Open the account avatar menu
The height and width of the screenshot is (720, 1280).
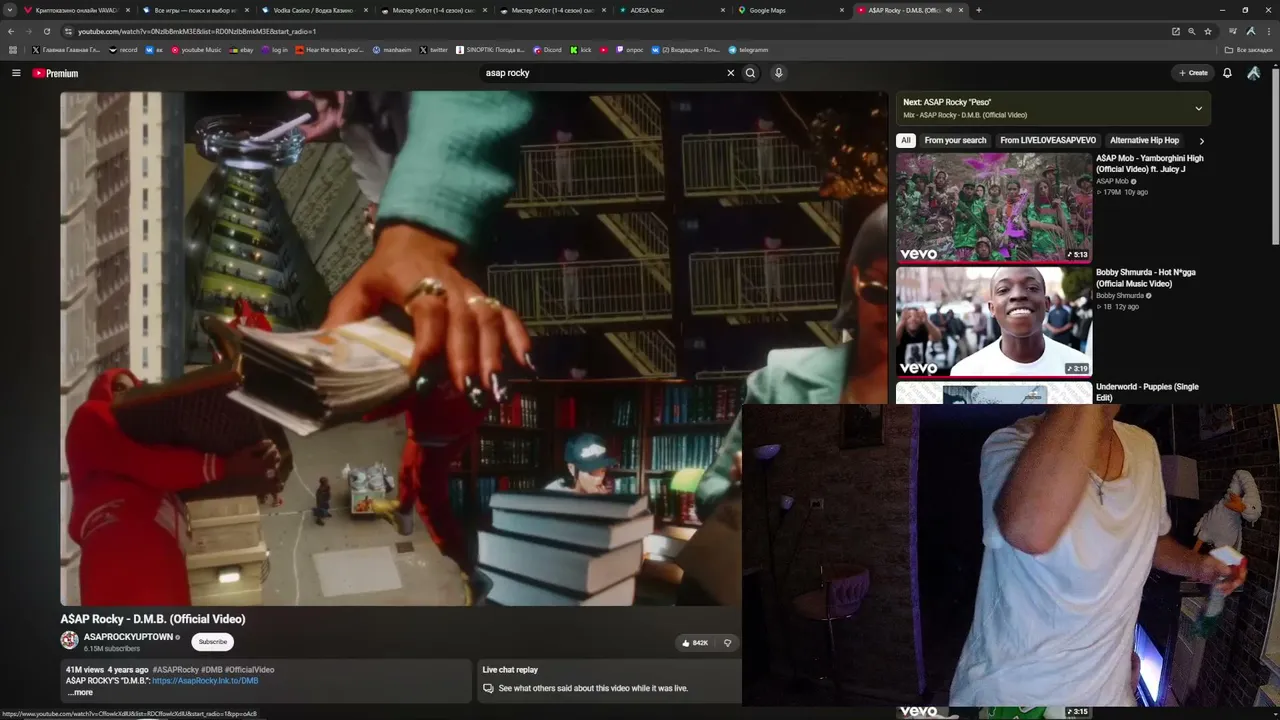1253,73
